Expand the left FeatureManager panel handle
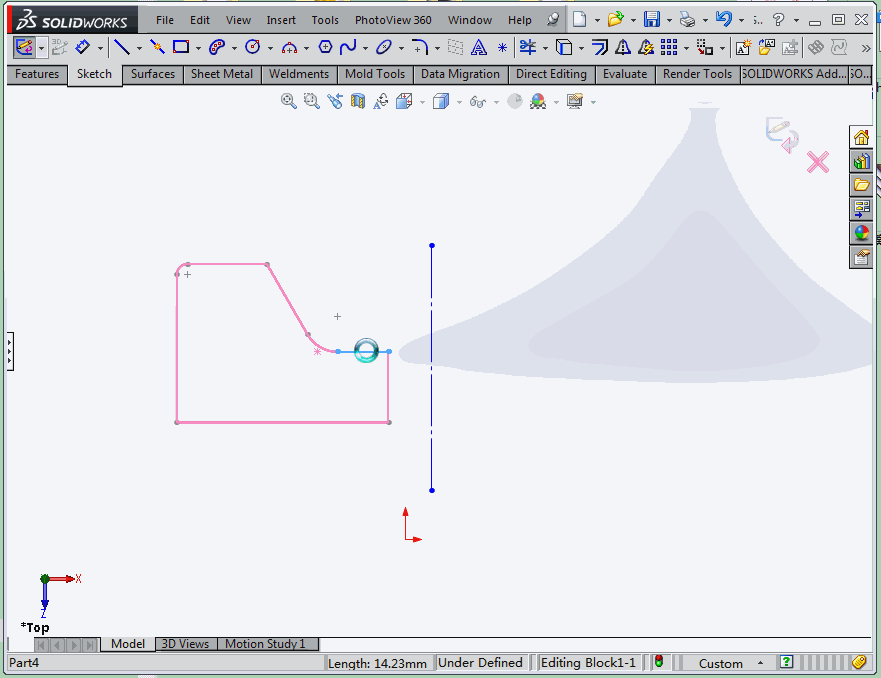 pos(10,351)
